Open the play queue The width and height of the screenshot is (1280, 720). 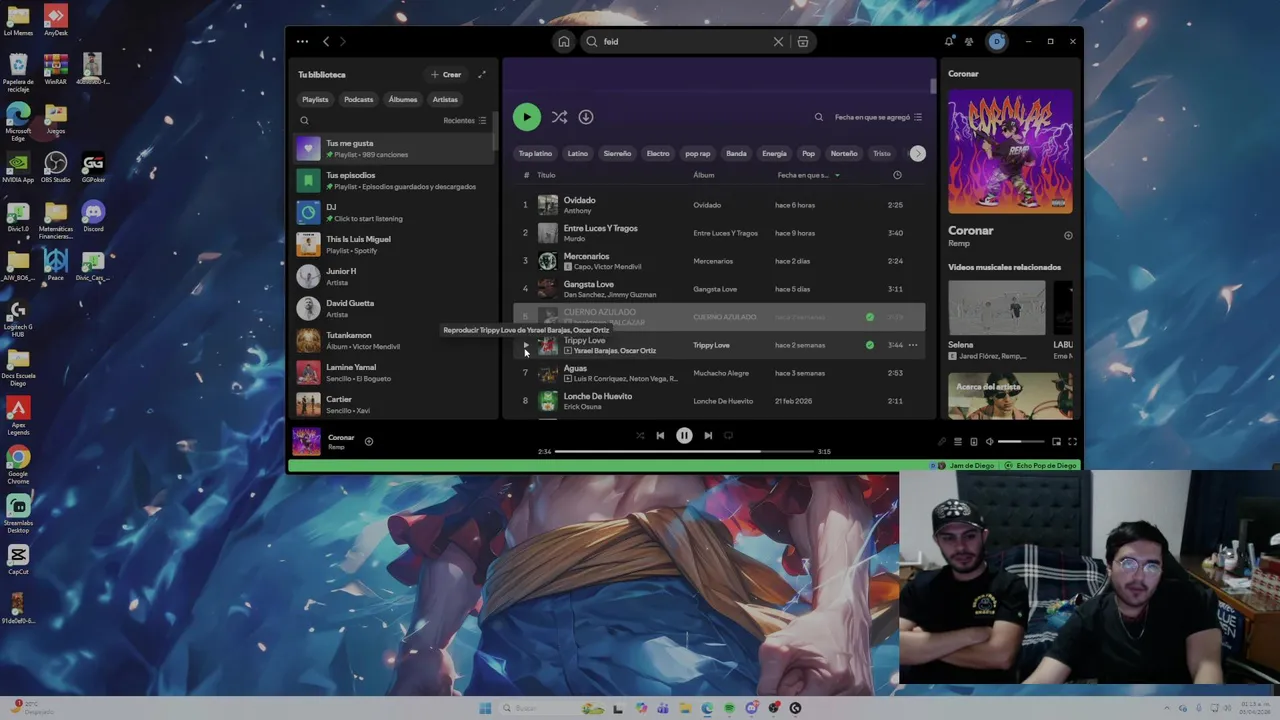coord(957,442)
